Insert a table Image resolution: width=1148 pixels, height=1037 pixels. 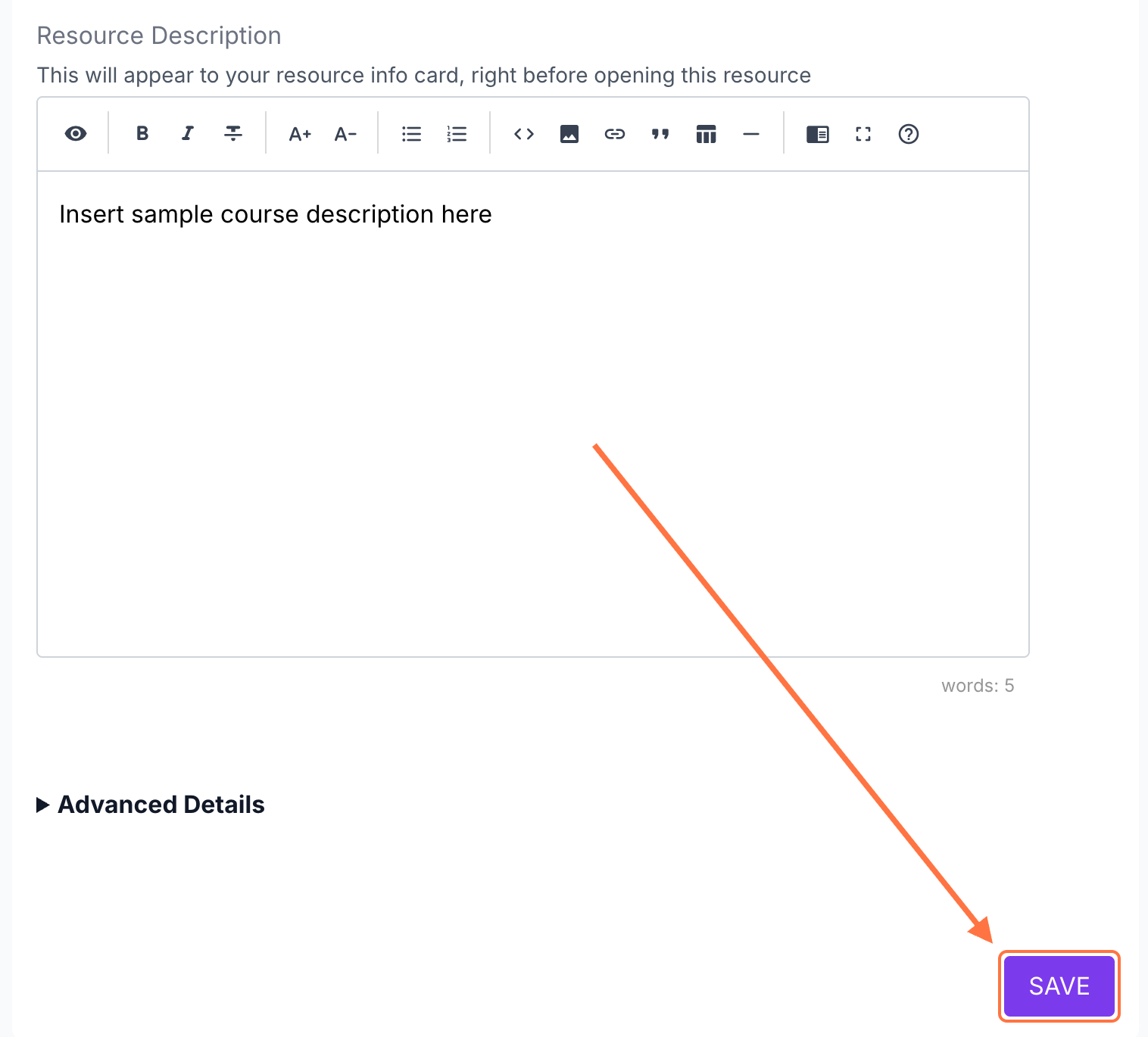[706, 134]
